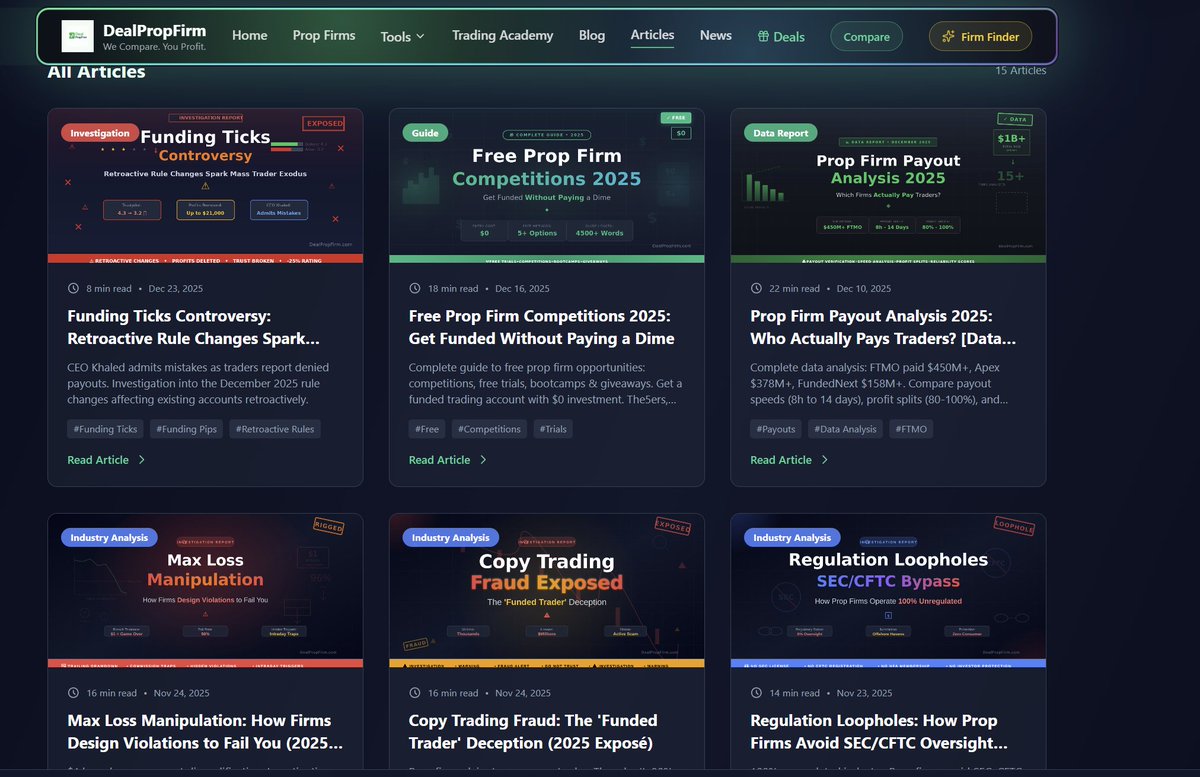Click the Firm Finder button
The width and height of the screenshot is (1200, 777).
tap(980, 37)
